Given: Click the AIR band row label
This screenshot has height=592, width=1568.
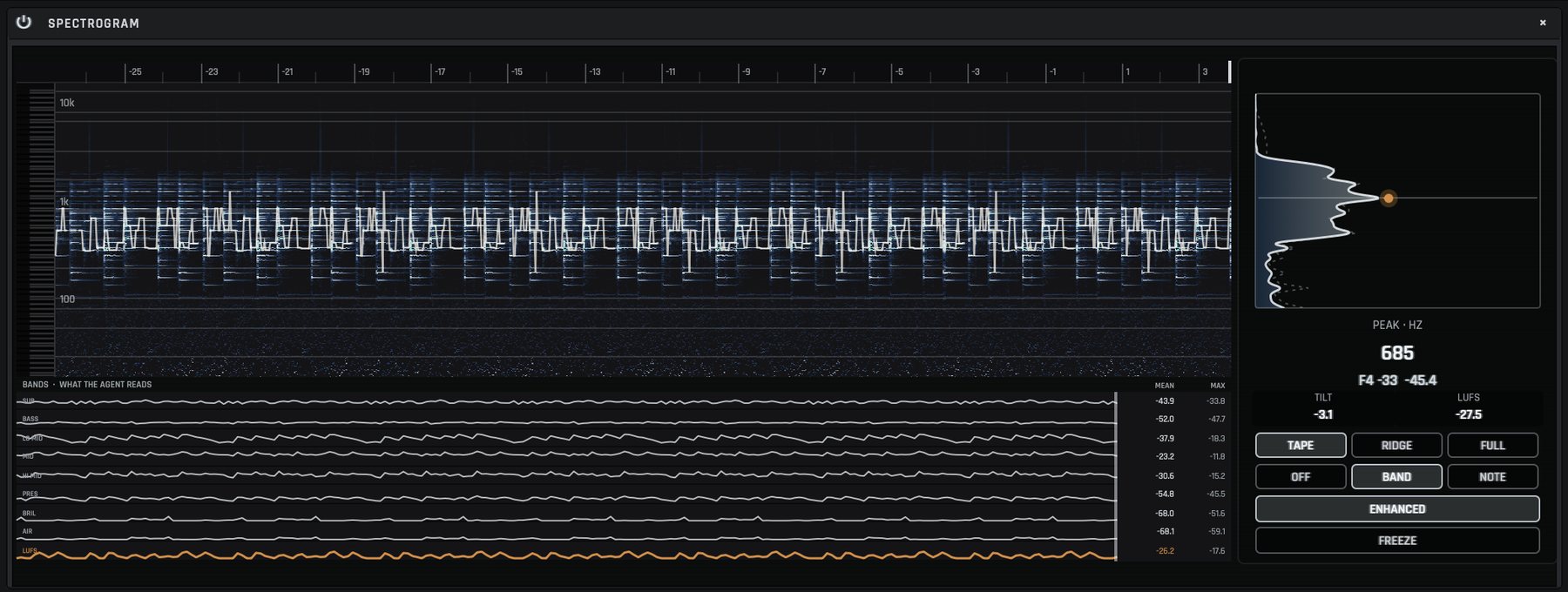Looking at the screenshot, I should [27, 531].
